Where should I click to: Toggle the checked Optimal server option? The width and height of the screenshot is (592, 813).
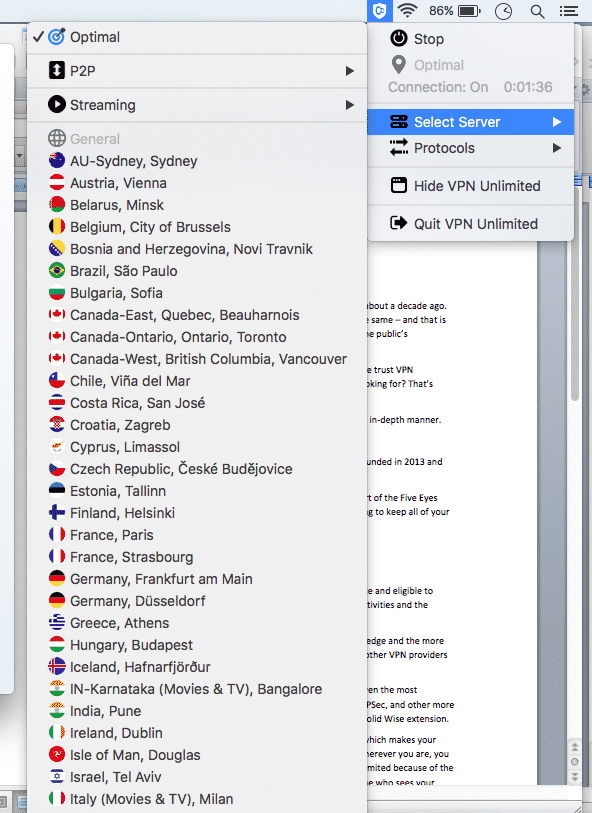coord(197,37)
